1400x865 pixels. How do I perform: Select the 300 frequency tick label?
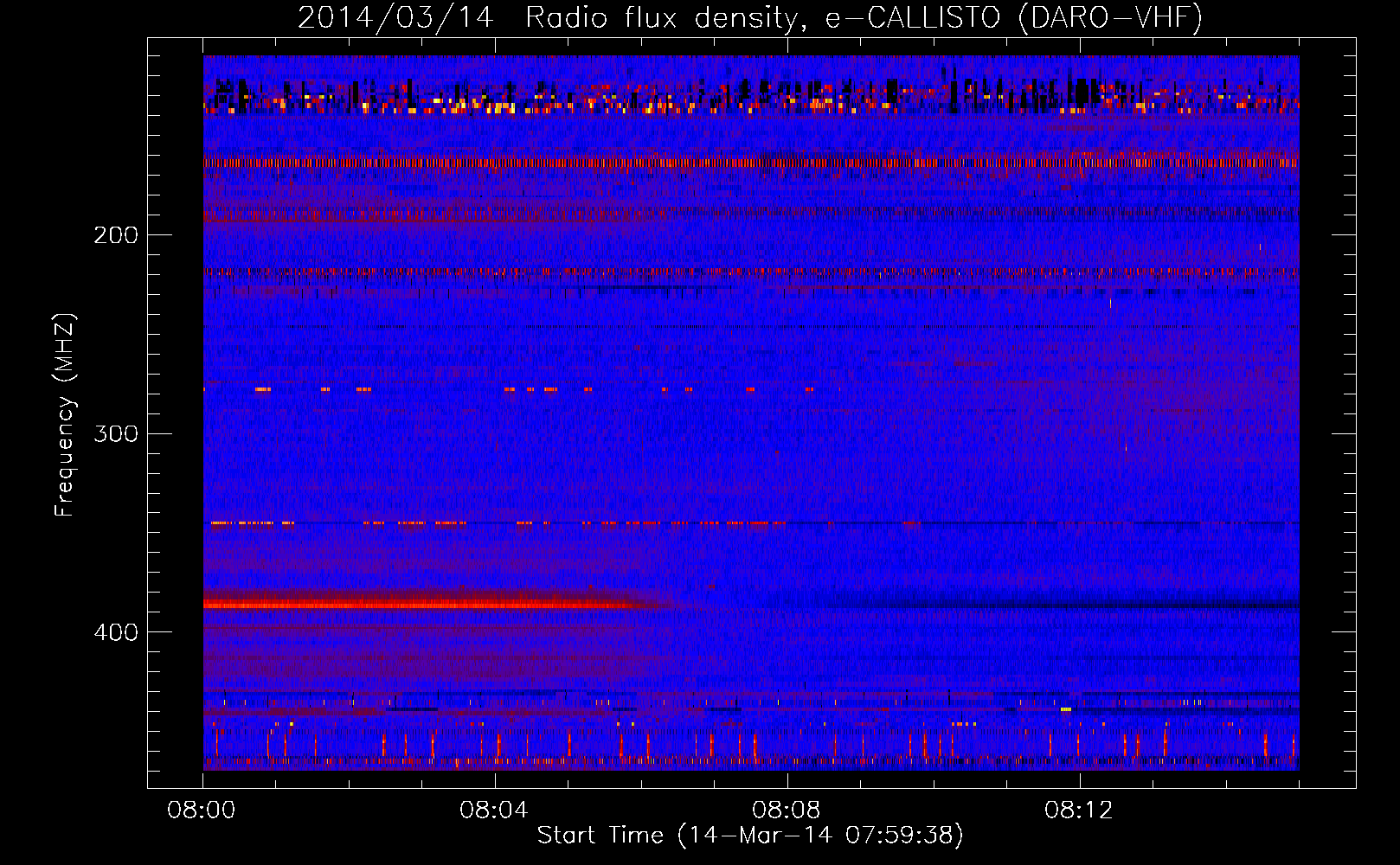(116, 433)
